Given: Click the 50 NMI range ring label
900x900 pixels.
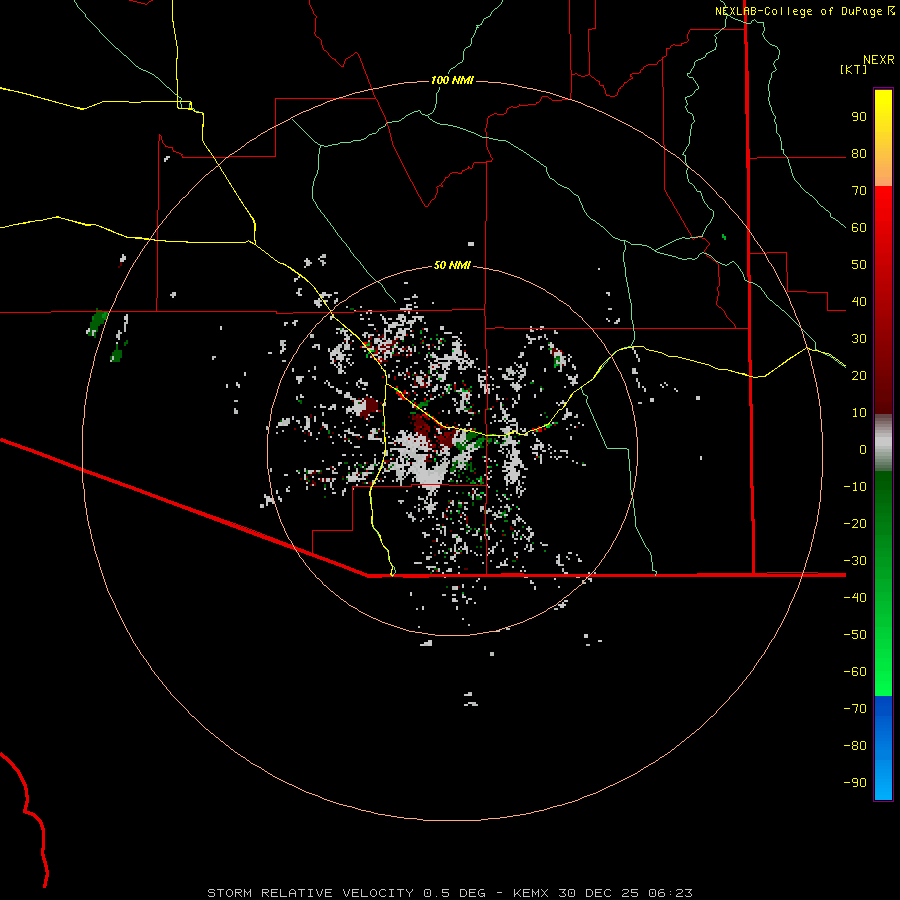Looking at the screenshot, I should click(x=452, y=265).
